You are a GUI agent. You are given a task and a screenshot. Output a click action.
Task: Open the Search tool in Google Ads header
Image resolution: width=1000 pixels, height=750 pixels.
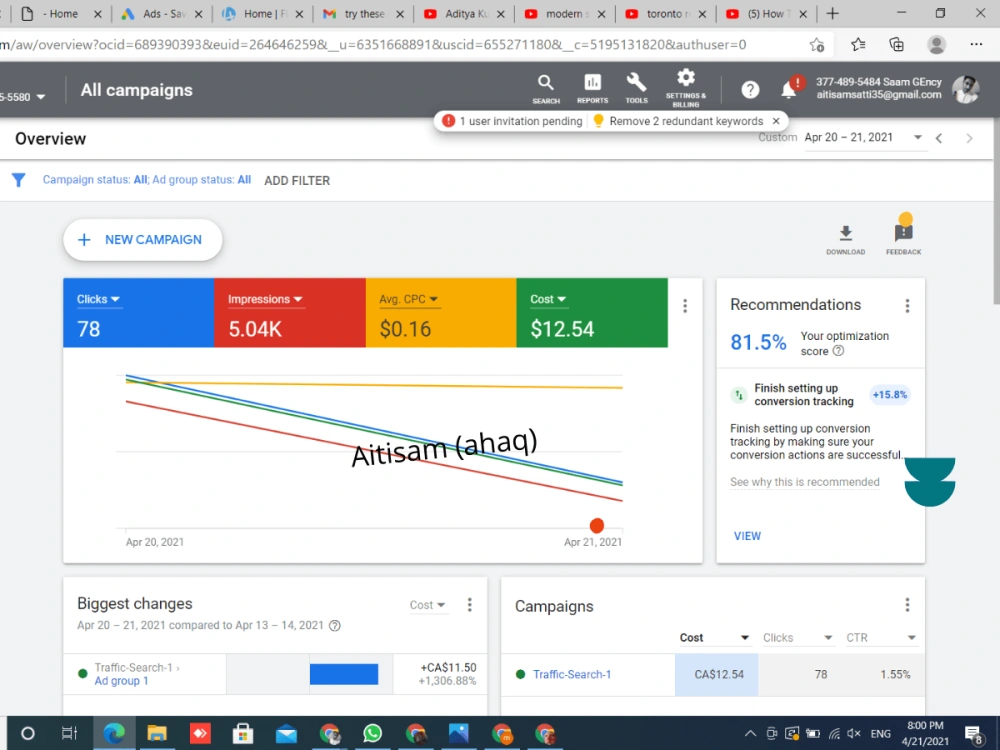click(x=546, y=89)
